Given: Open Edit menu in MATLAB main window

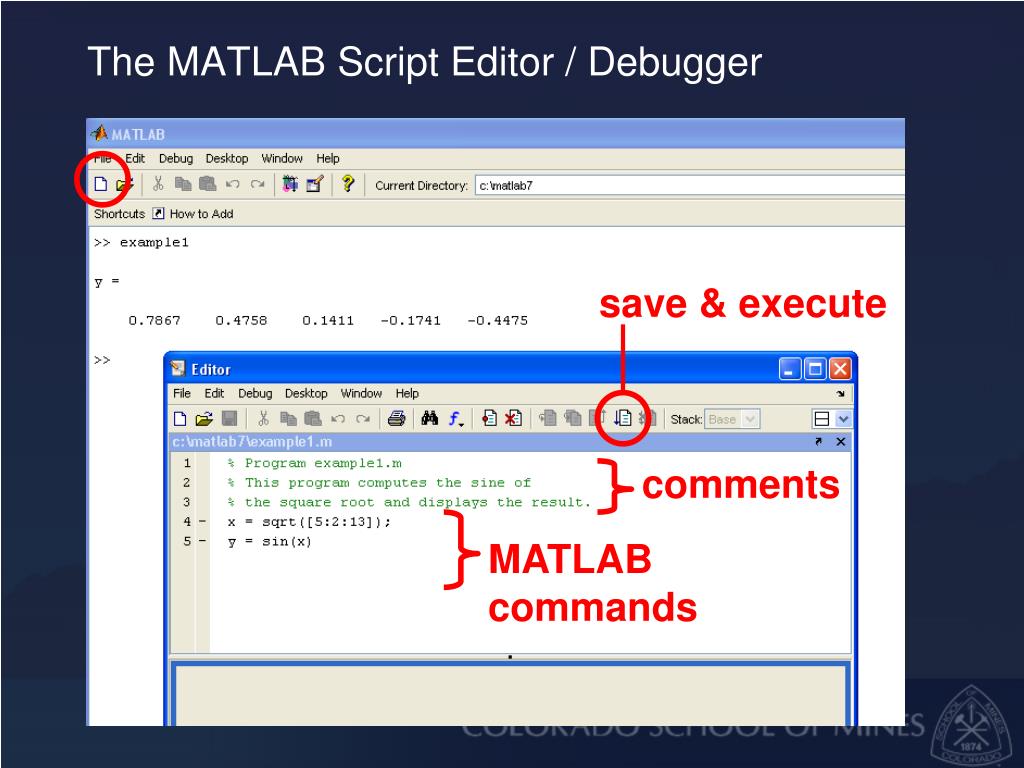Looking at the screenshot, I should click(135, 159).
